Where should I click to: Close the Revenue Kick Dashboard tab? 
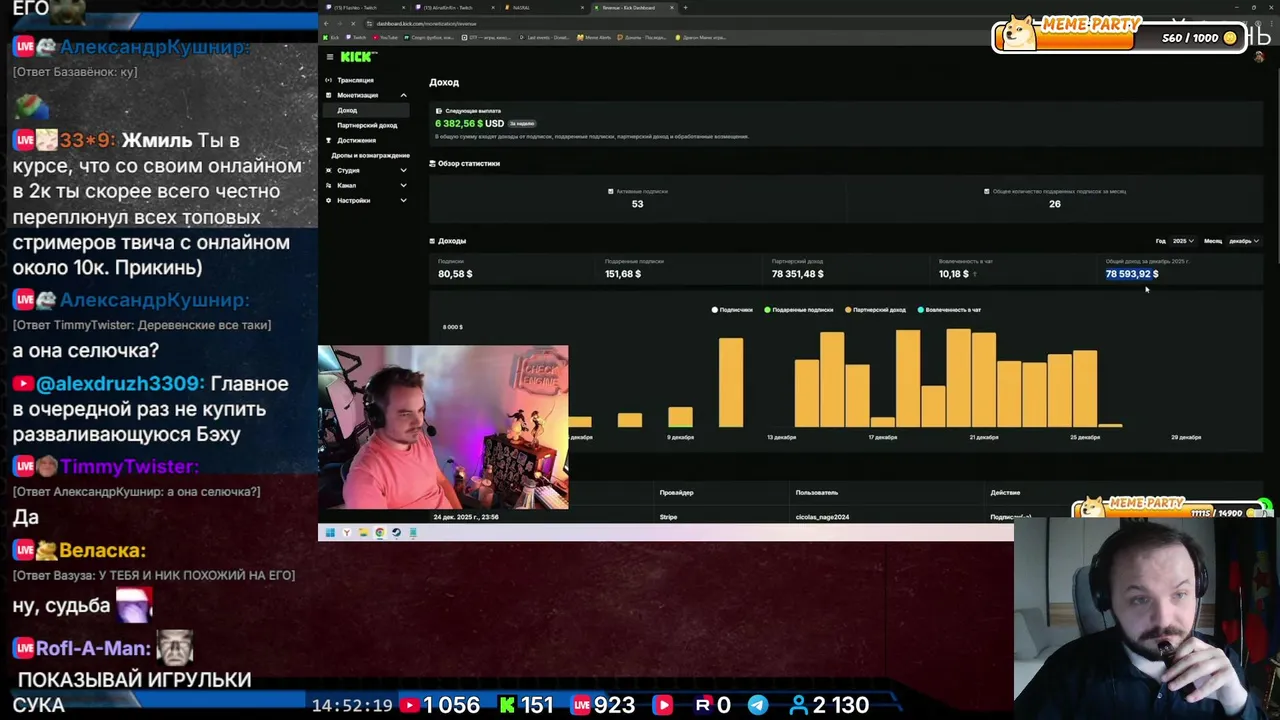click(672, 8)
